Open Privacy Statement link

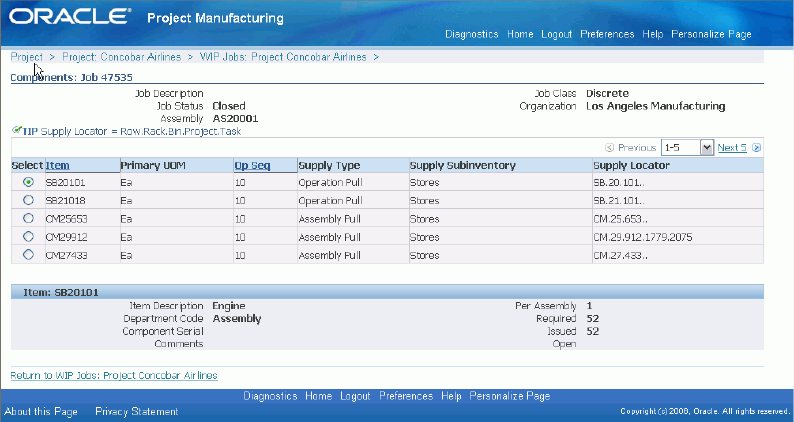[137, 411]
